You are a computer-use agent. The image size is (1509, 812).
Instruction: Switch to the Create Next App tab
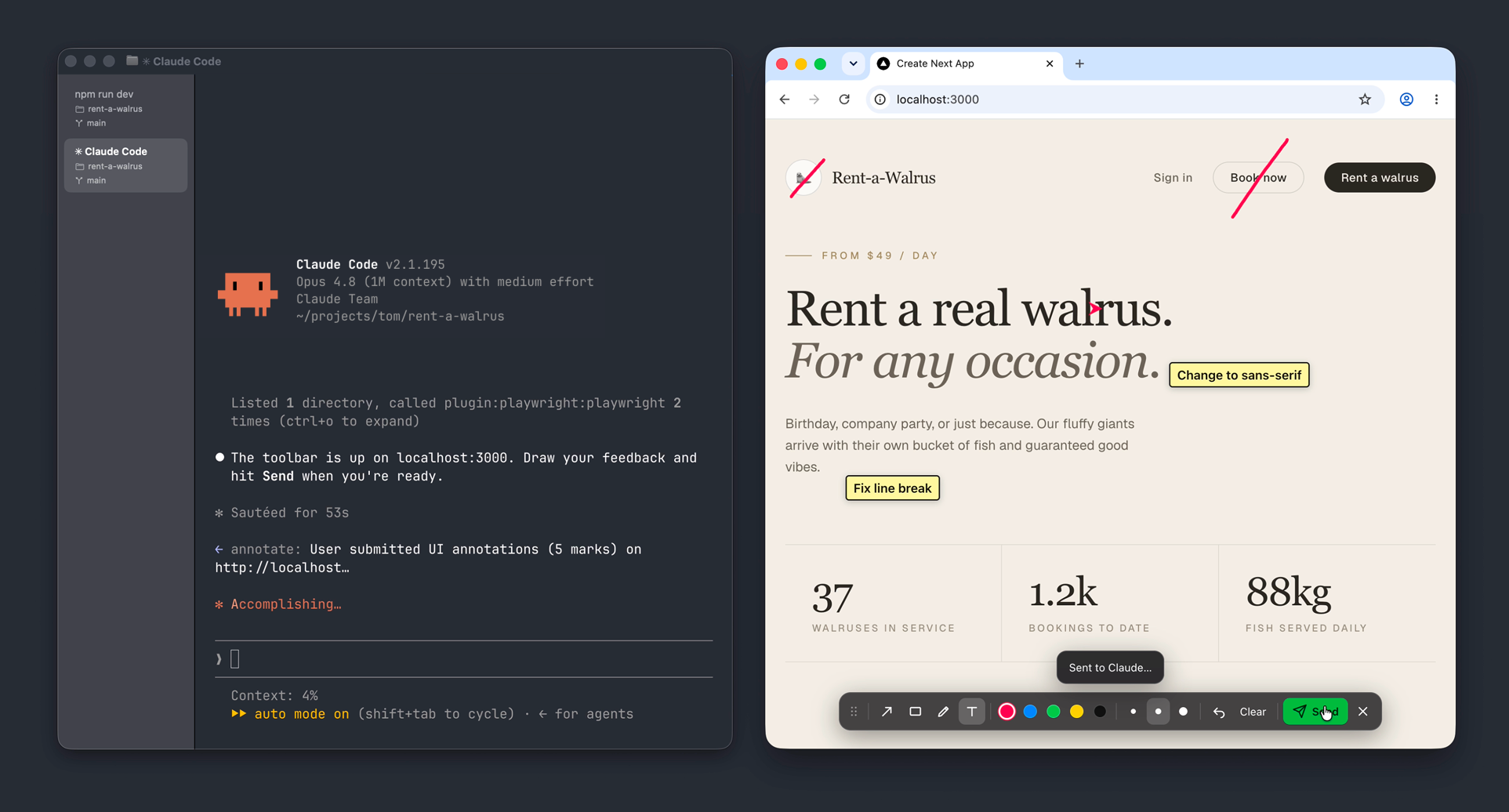pyautogui.click(x=966, y=63)
